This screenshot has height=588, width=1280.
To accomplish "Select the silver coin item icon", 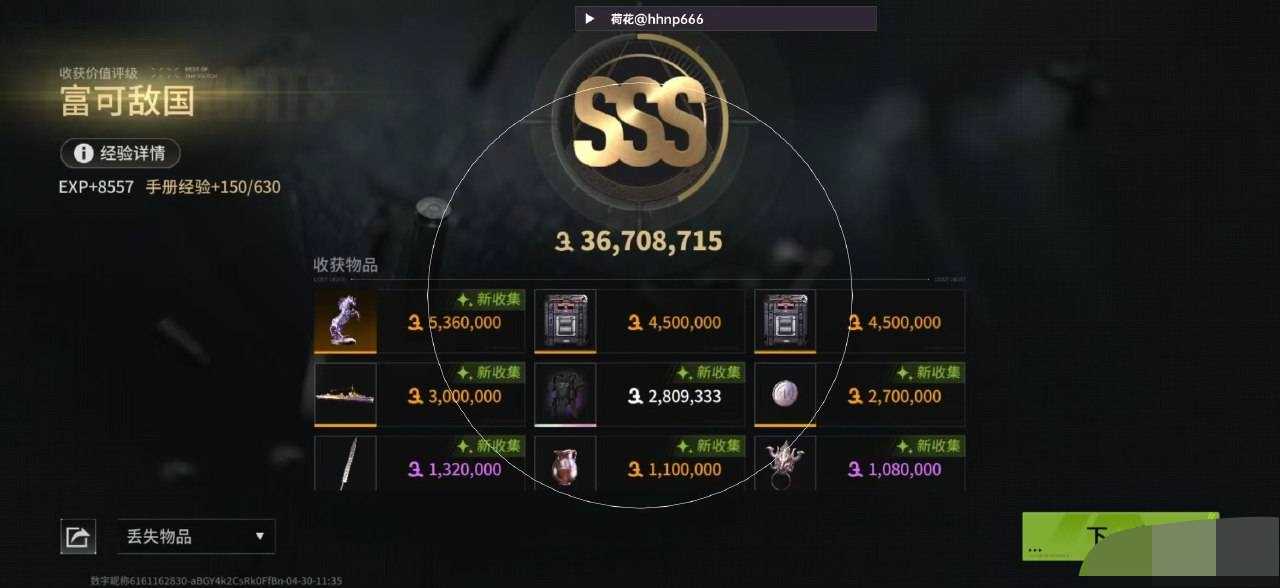I will 785,395.
